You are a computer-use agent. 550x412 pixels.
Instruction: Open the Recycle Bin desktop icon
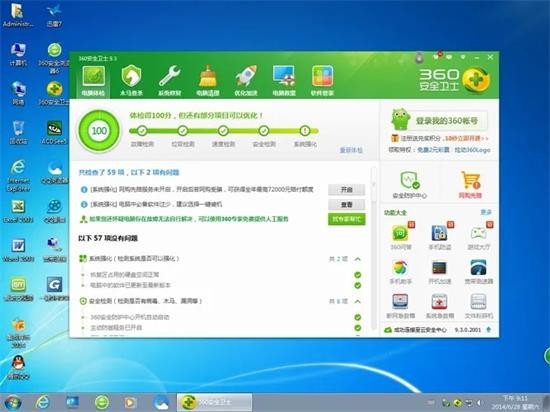click(x=18, y=133)
